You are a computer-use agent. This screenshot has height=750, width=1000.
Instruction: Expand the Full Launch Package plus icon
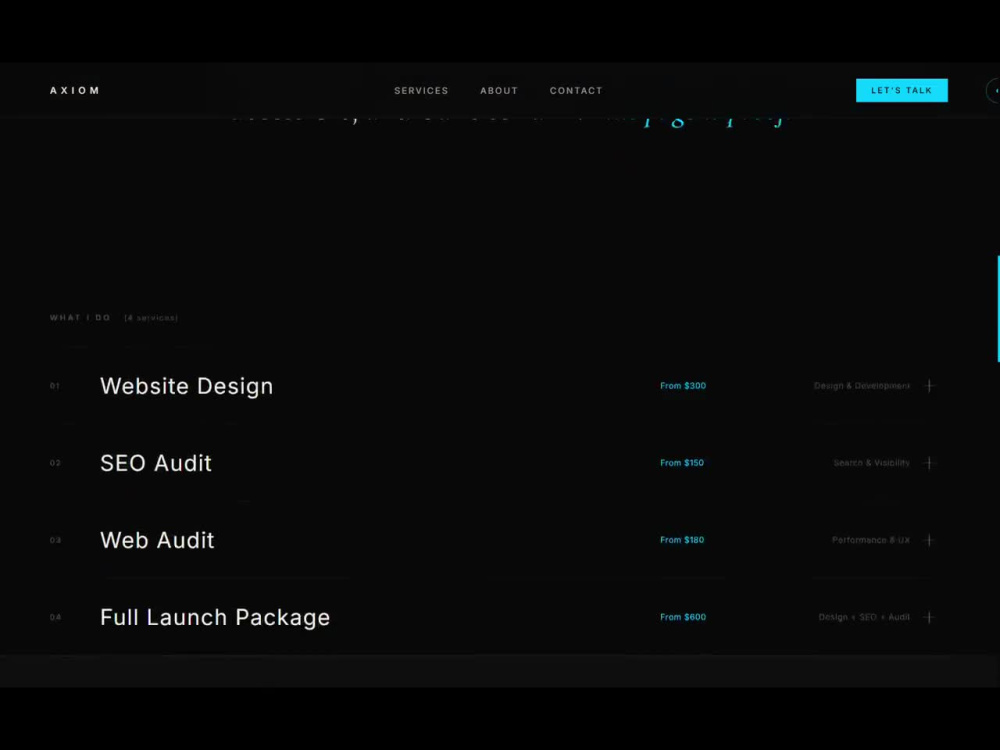929,617
